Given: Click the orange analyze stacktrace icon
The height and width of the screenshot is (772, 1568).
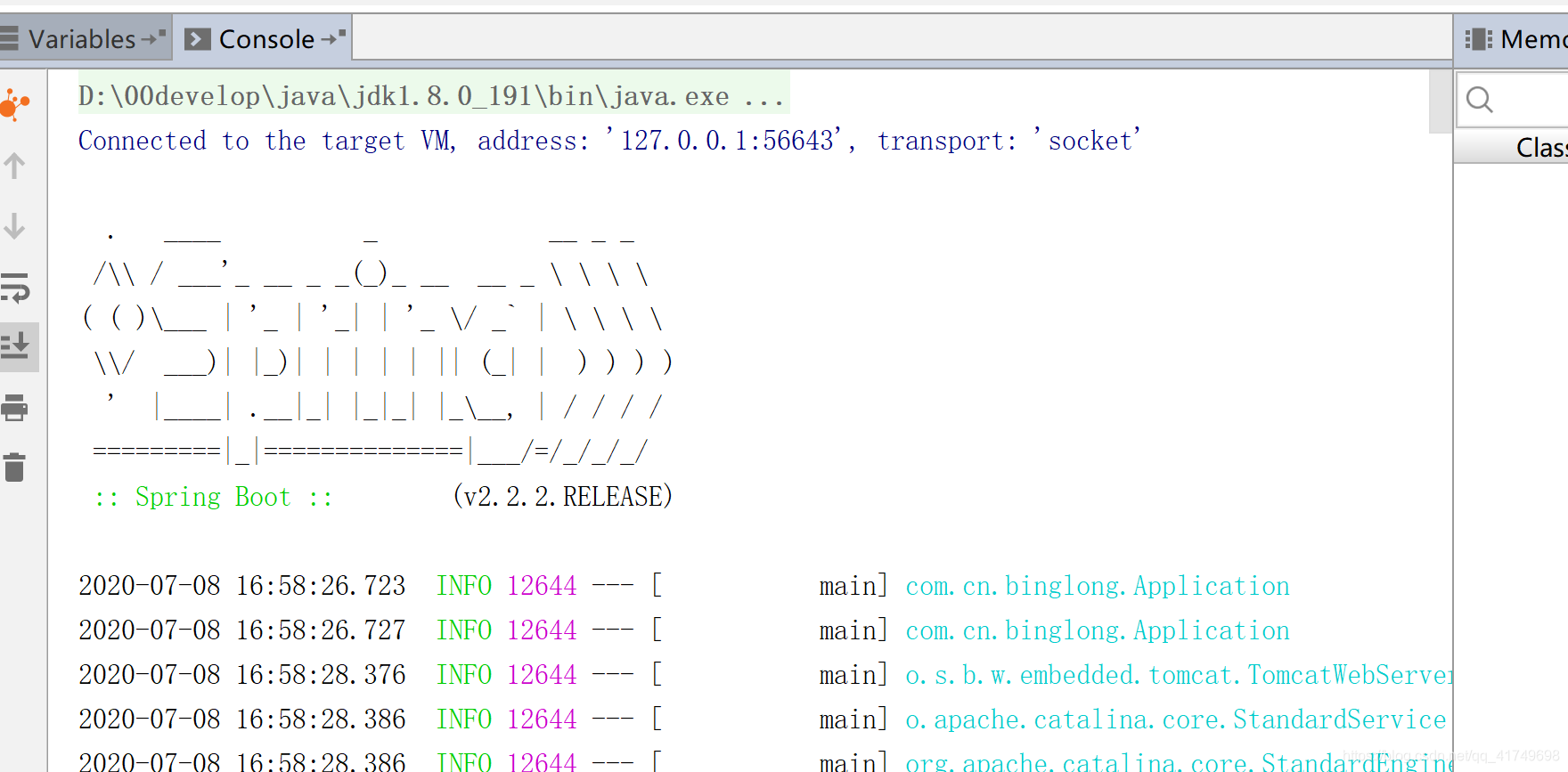Looking at the screenshot, I should pyautogui.click(x=15, y=105).
